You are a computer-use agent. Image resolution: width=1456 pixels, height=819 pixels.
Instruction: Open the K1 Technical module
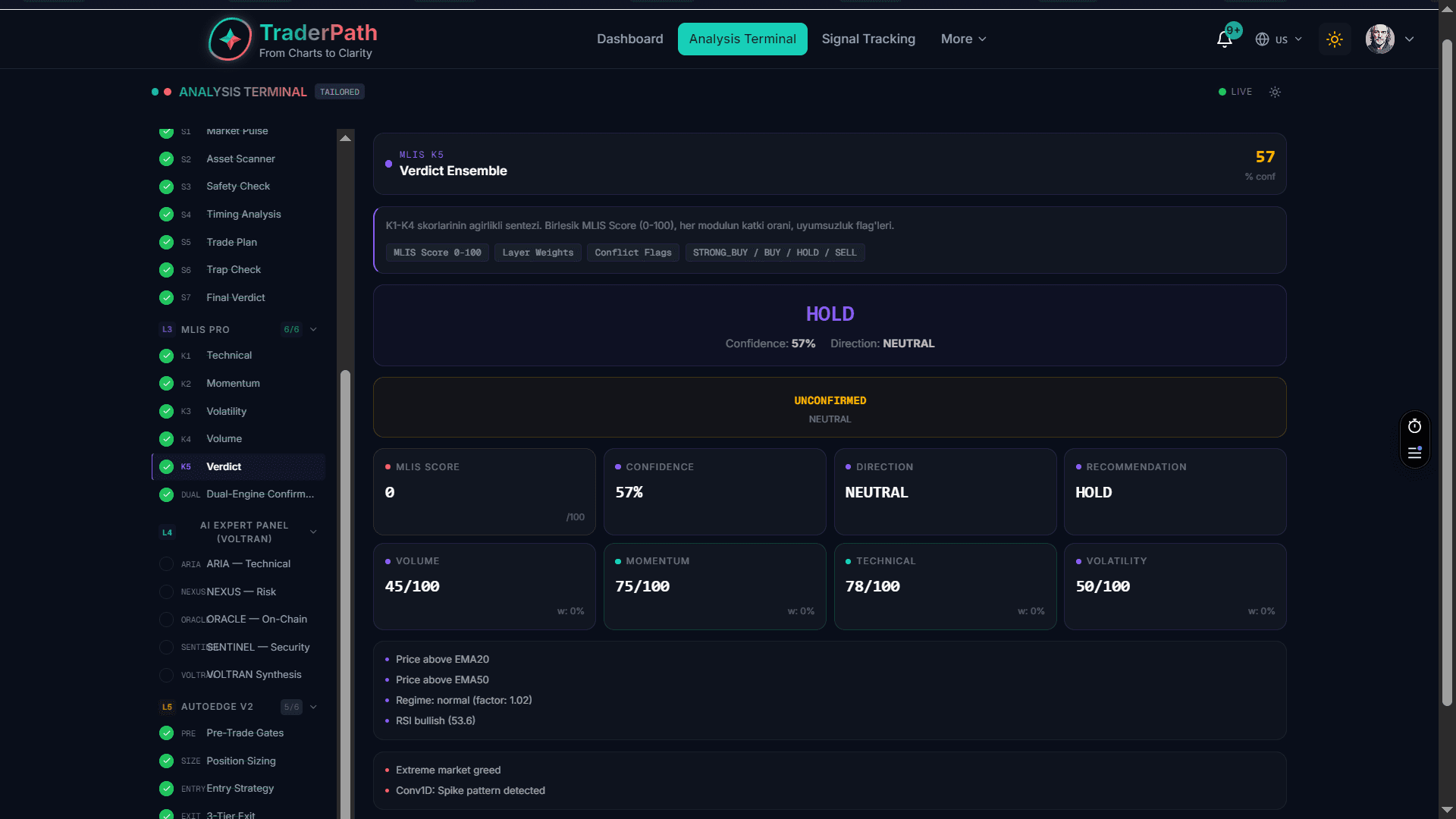[x=239, y=356]
